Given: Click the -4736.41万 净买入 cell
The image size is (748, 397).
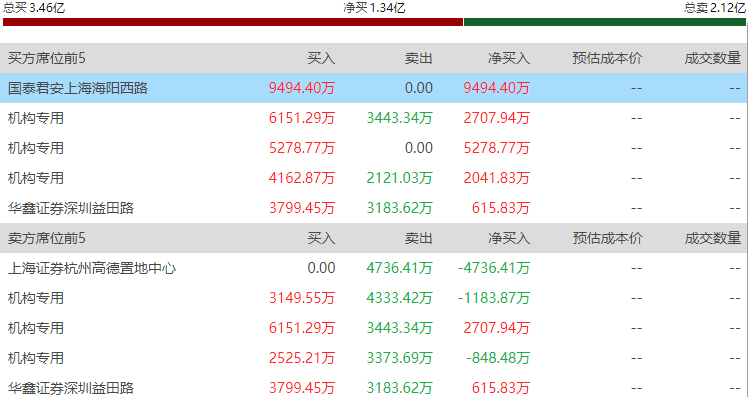Looking at the screenshot, I should click(494, 268).
